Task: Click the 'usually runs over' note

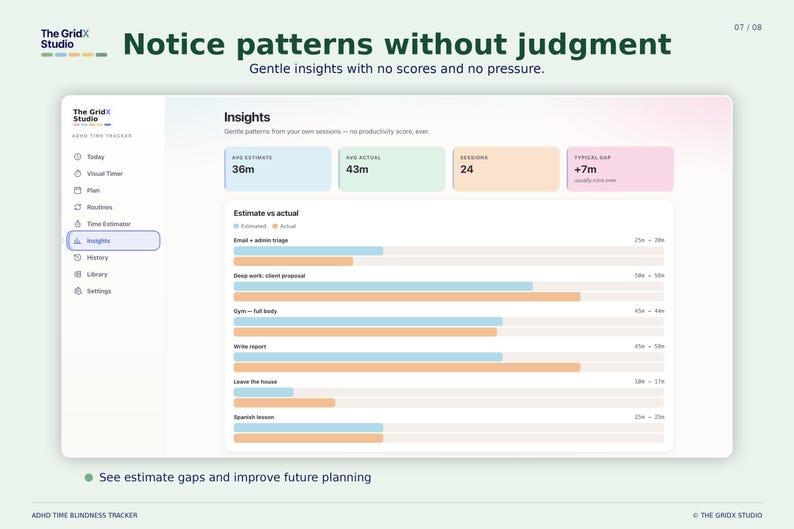Action: coord(595,180)
